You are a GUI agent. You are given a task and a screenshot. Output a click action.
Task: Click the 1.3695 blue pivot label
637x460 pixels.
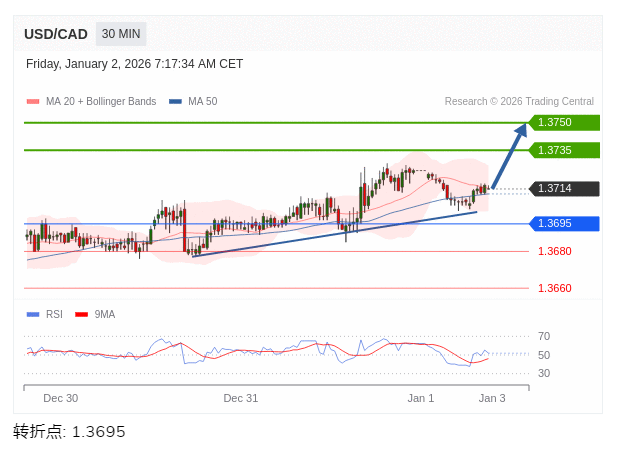pyautogui.click(x=563, y=223)
